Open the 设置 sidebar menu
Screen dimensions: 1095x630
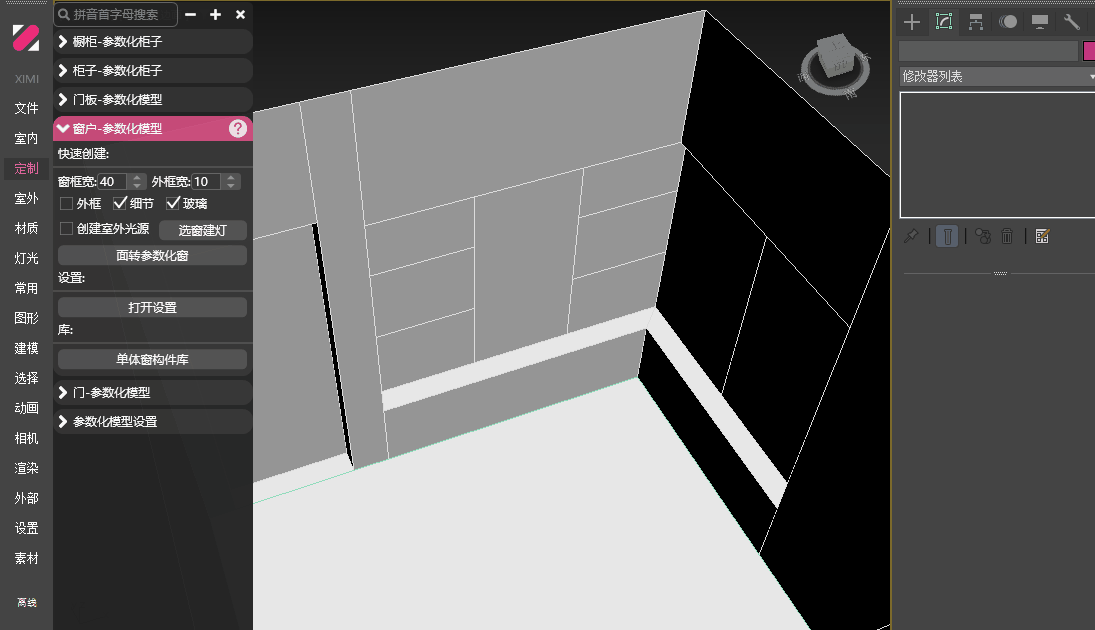pyautogui.click(x=27, y=529)
